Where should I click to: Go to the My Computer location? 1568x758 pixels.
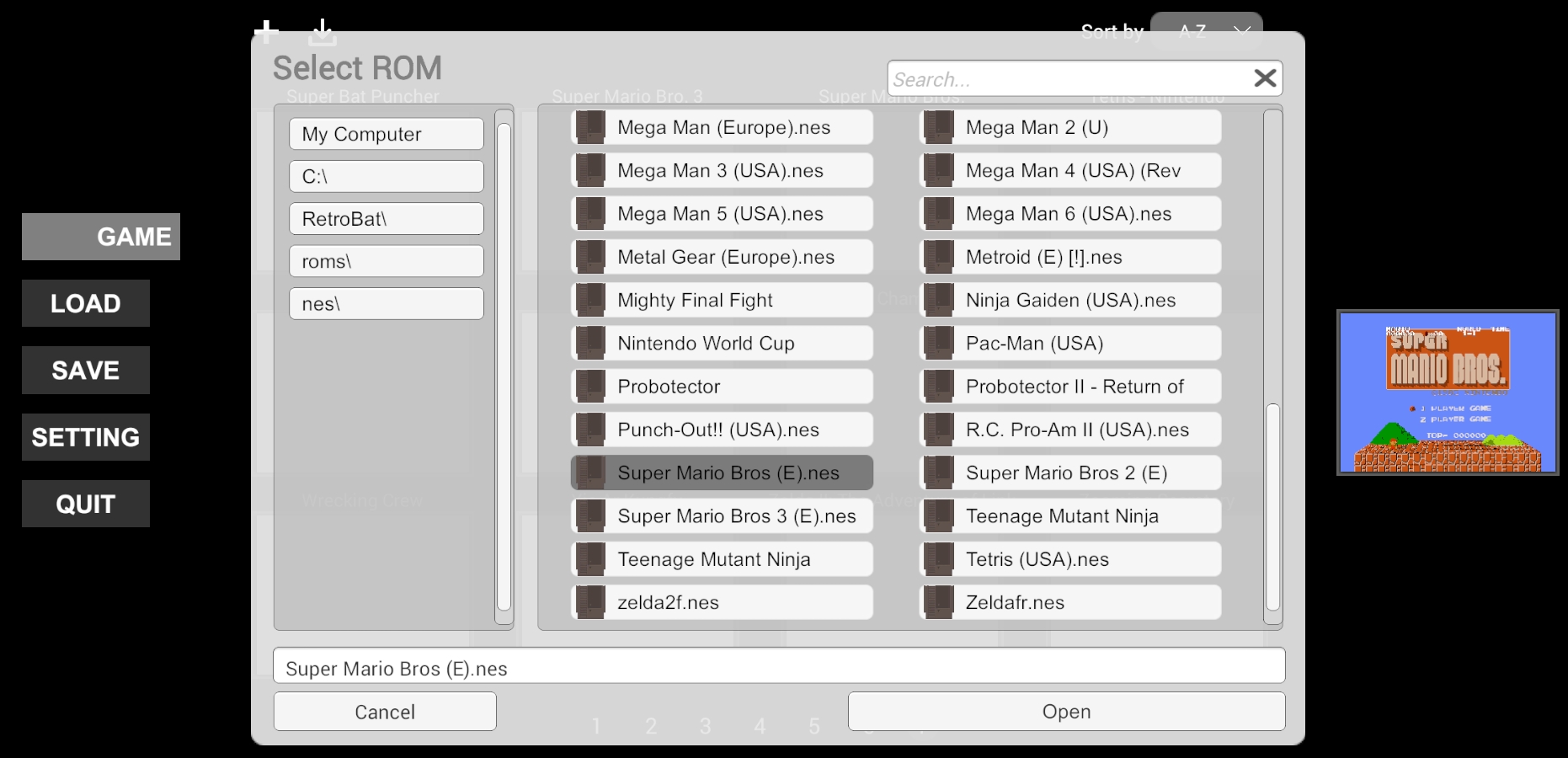[386, 134]
